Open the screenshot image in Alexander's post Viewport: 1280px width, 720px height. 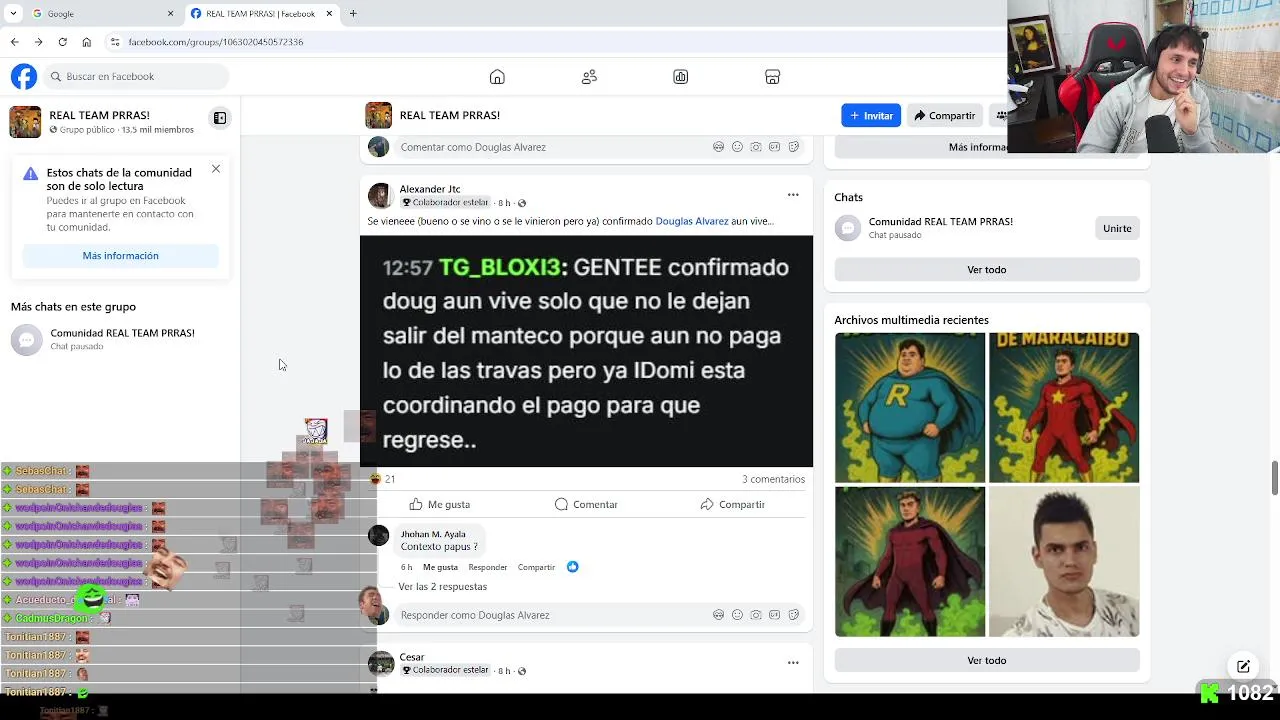(x=586, y=351)
